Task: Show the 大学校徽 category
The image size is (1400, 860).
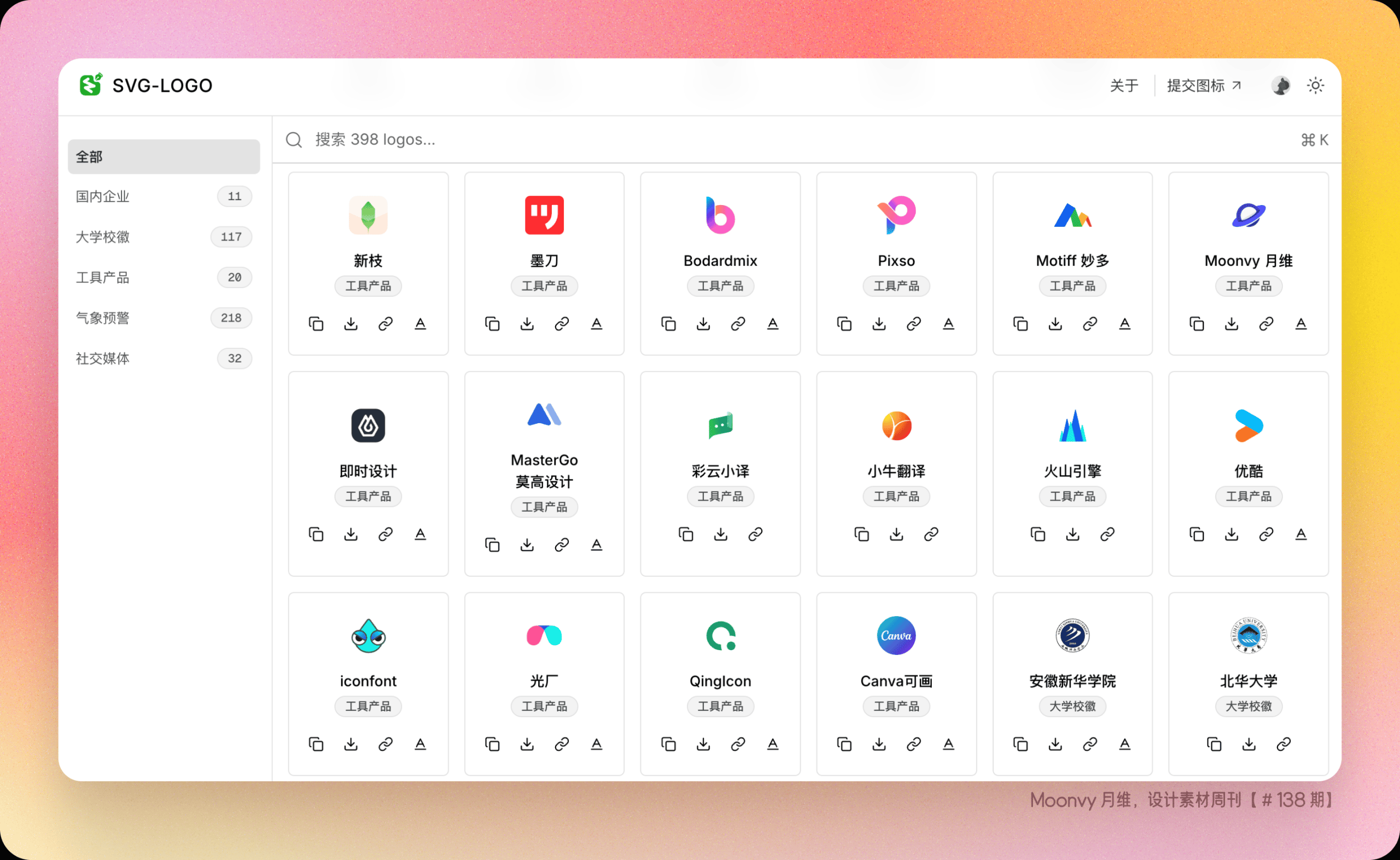Action: click(164, 237)
